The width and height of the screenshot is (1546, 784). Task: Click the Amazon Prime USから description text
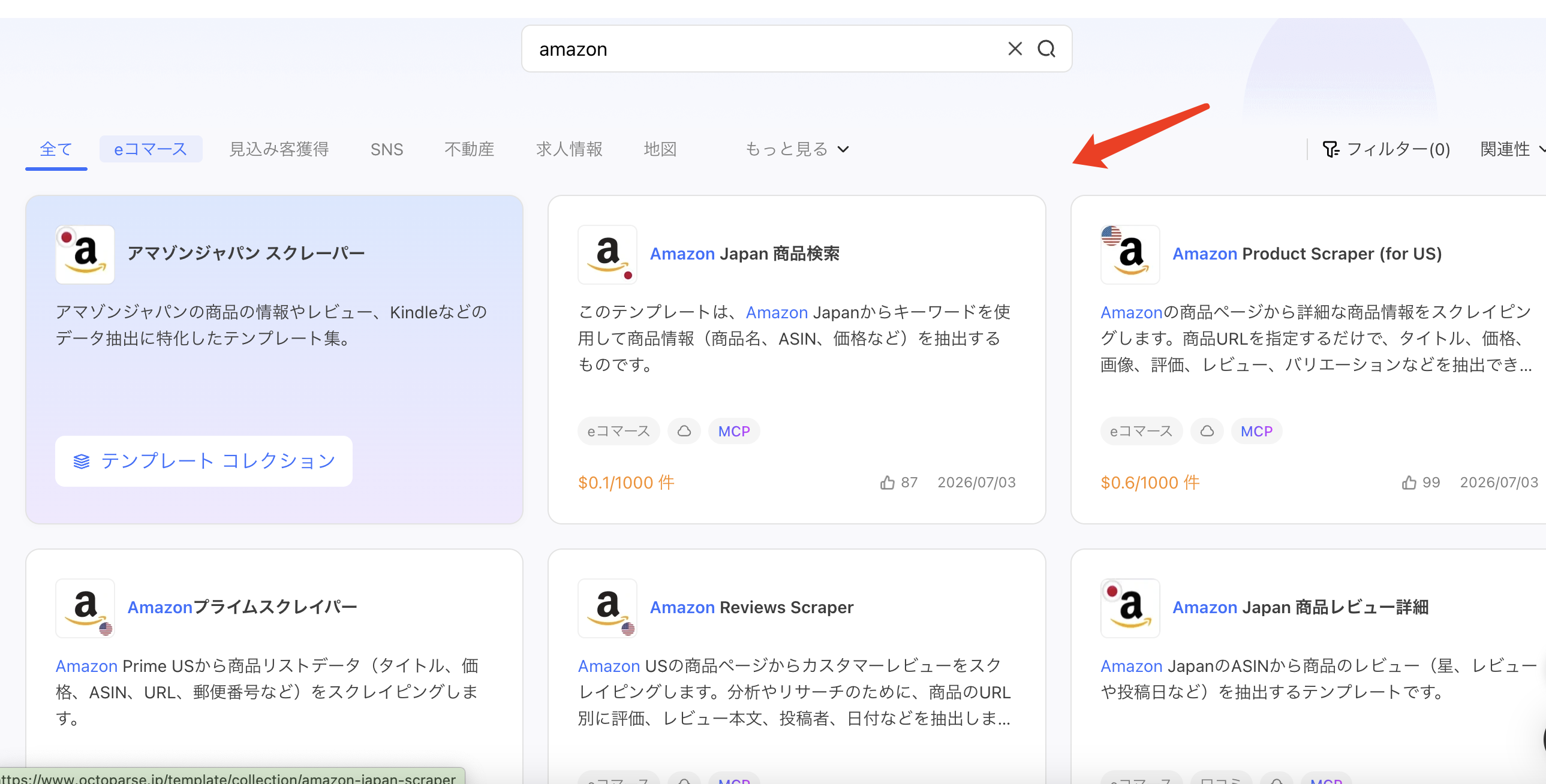click(x=267, y=692)
